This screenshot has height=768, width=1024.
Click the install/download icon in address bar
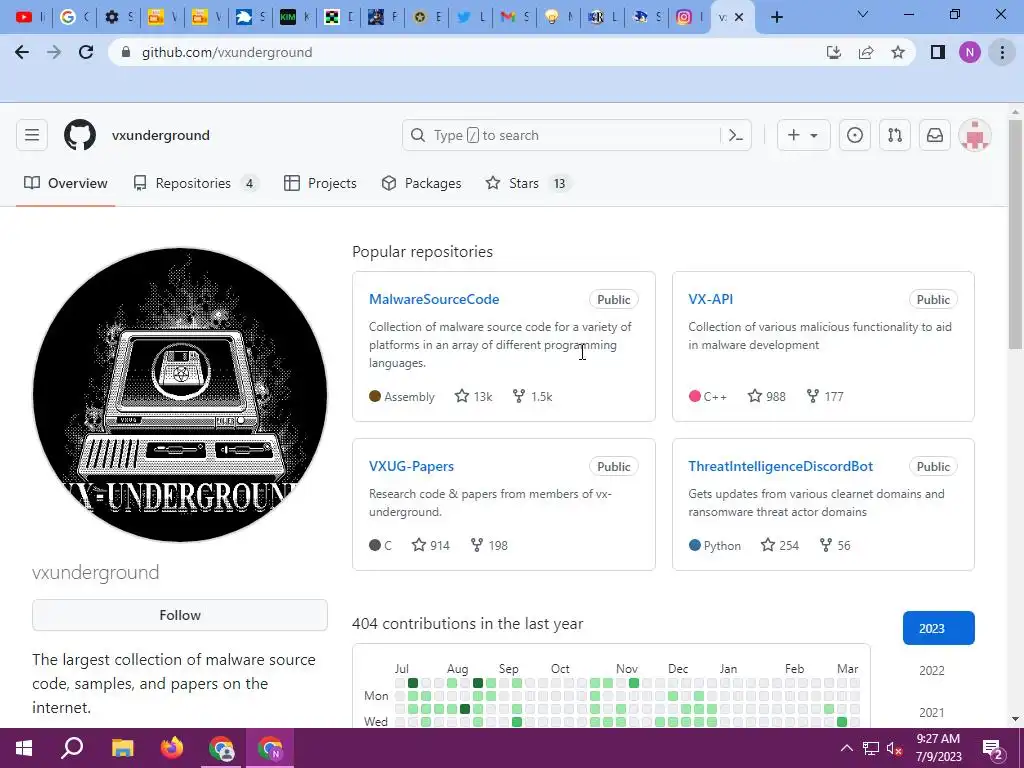tap(834, 52)
